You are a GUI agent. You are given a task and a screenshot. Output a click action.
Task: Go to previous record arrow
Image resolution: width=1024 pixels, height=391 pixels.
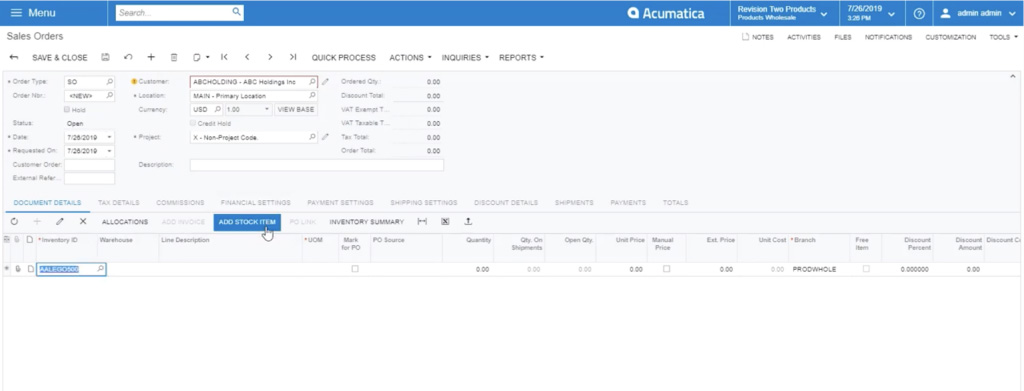click(x=247, y=57)
